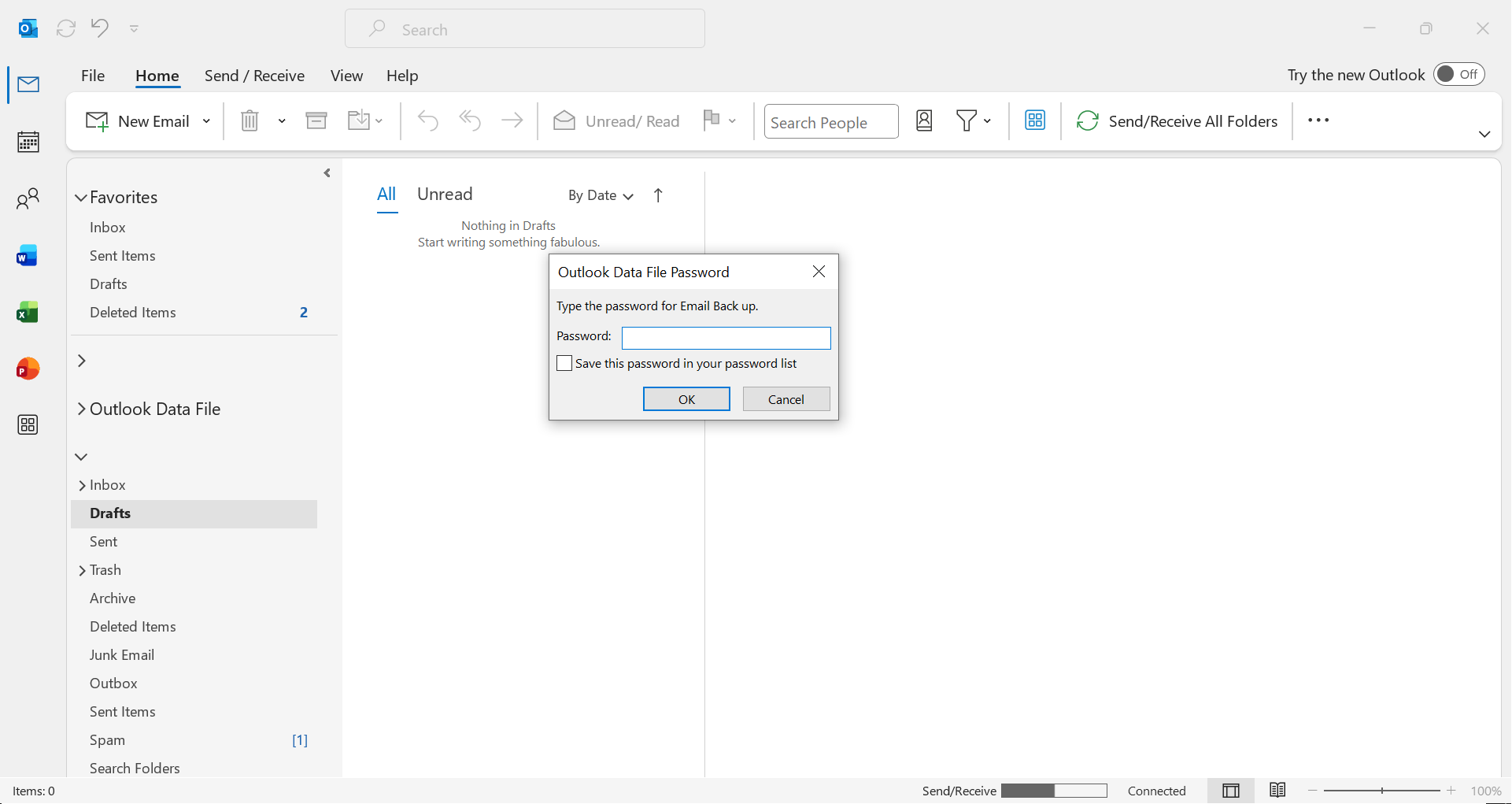Click the Outlook logo icon in the title bar

click(28, 28)
